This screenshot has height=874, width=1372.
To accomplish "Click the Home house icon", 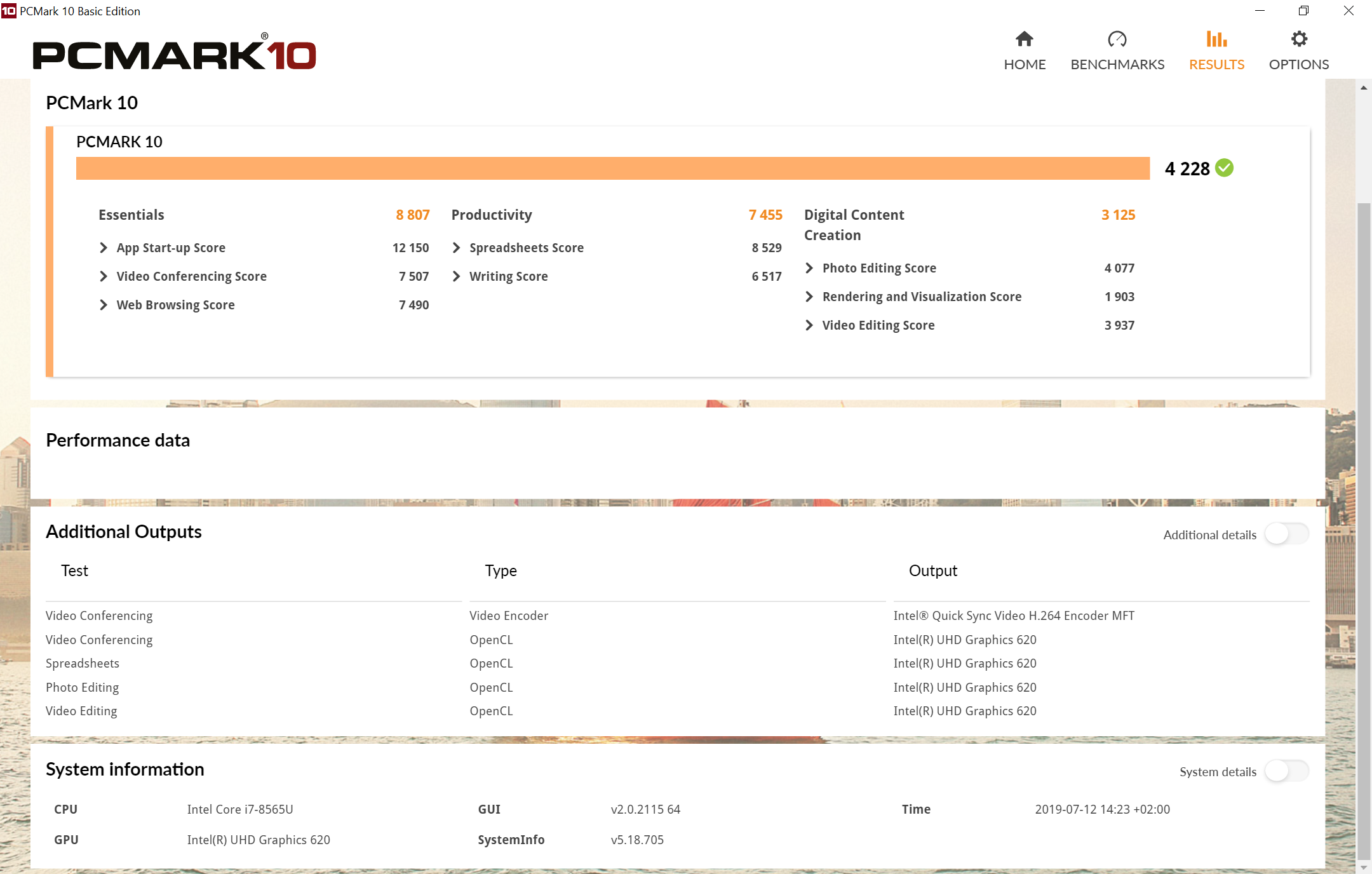I will click(x=1024, y=39).
